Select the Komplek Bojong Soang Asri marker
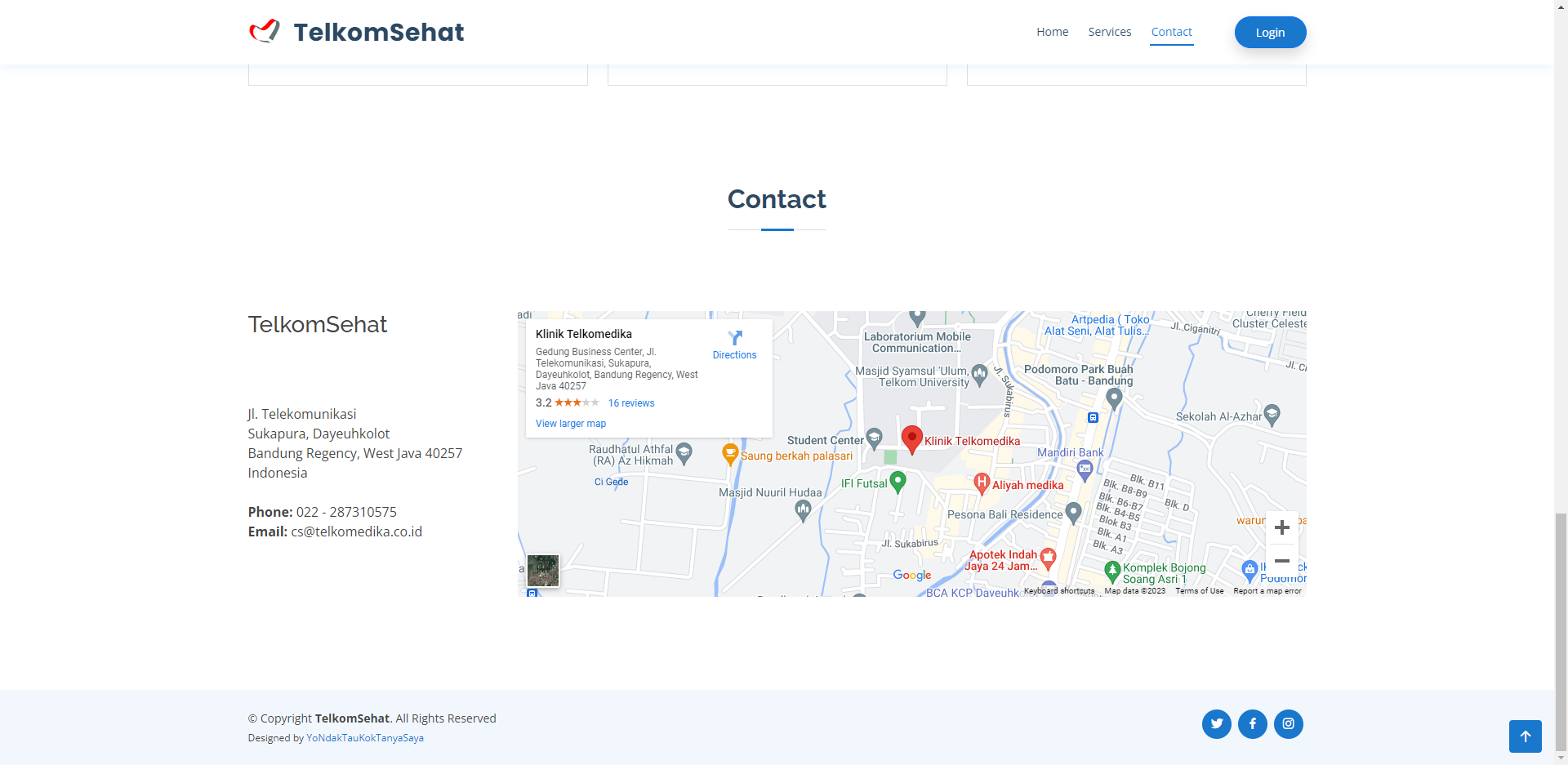Image resolution: width=1568 pixels, height=765 pixels. point(1111,571)
